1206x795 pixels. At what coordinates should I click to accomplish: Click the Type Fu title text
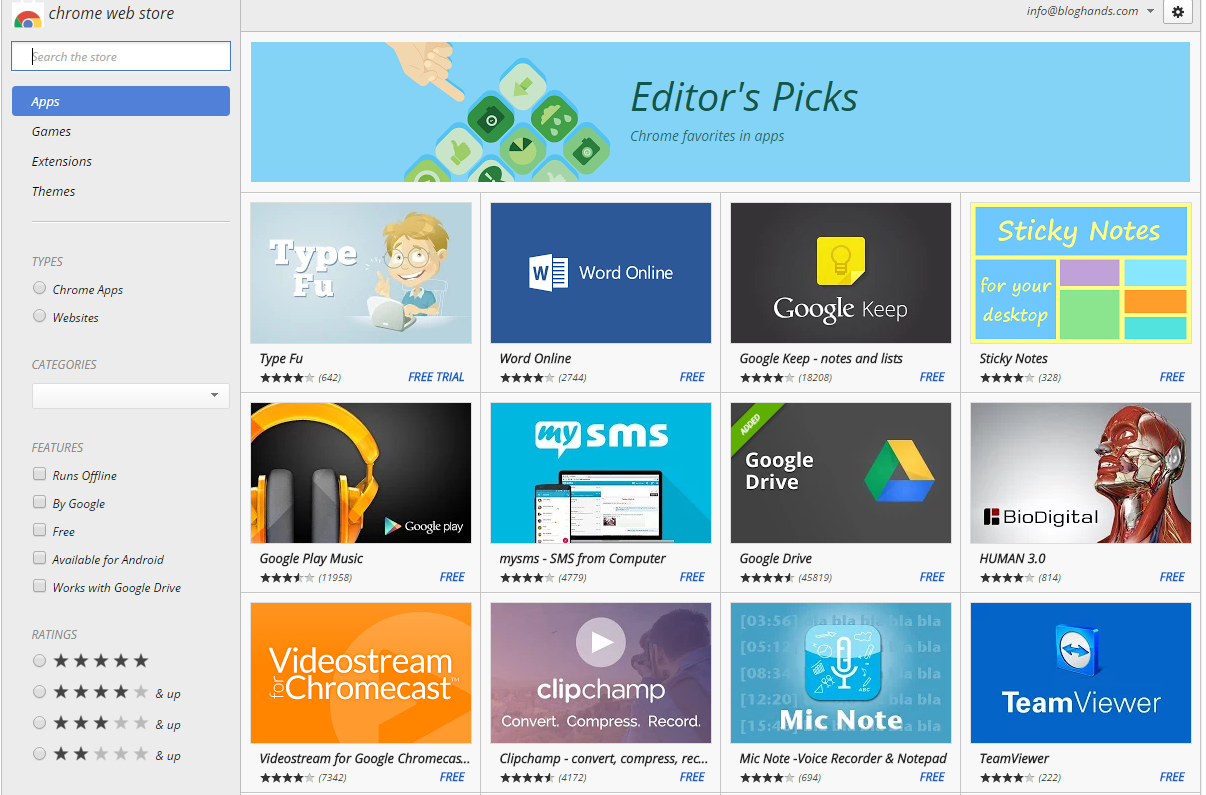(281, 358)
